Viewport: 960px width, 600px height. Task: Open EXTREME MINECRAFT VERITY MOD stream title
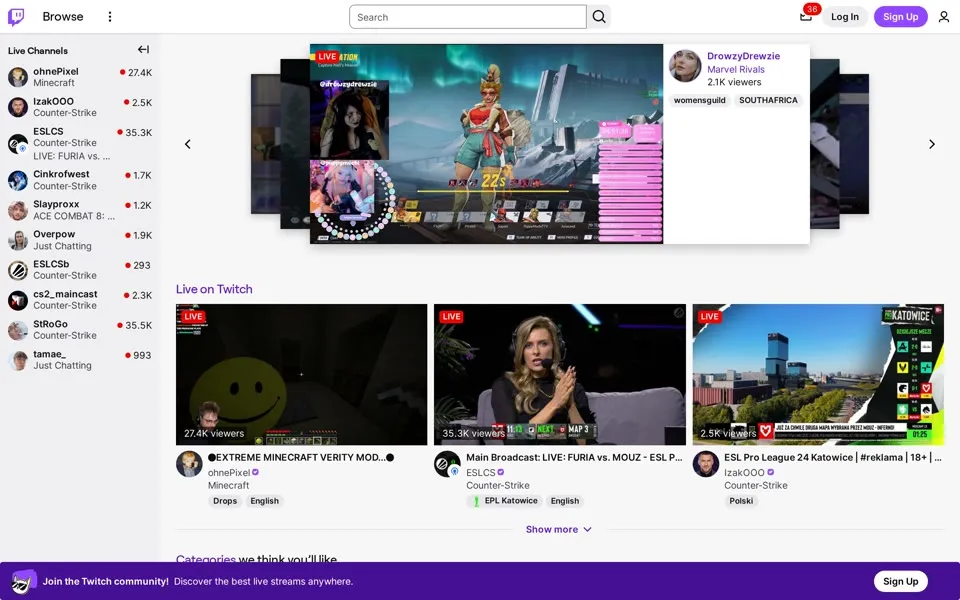[x=301, y=457]
